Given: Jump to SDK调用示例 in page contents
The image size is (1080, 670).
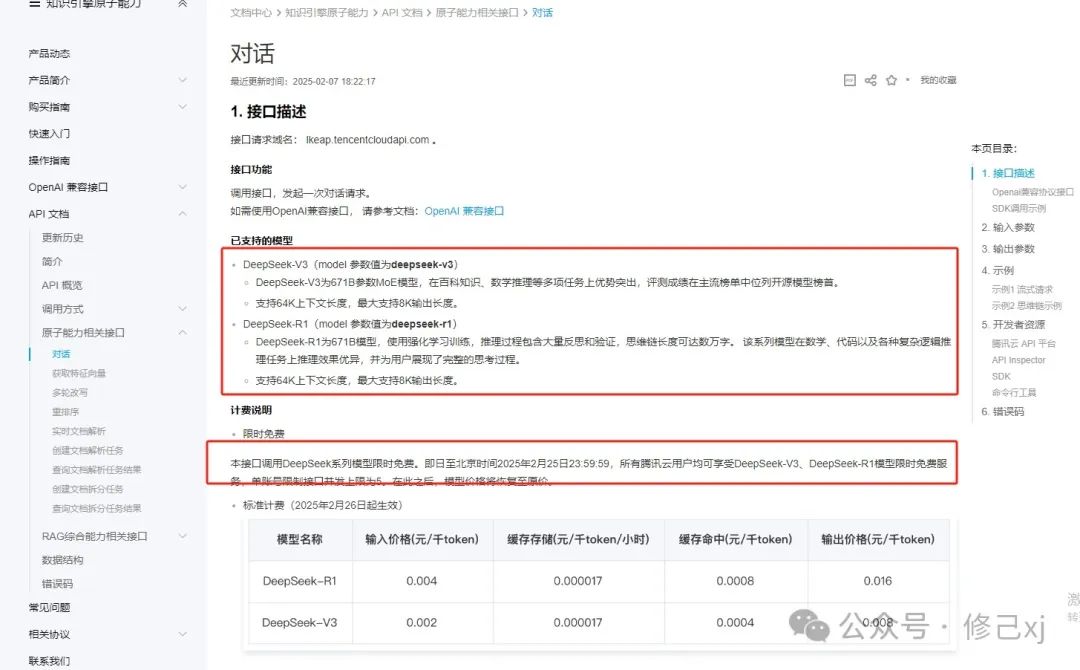Looking at the screenshot, I should pos(1019,208).
